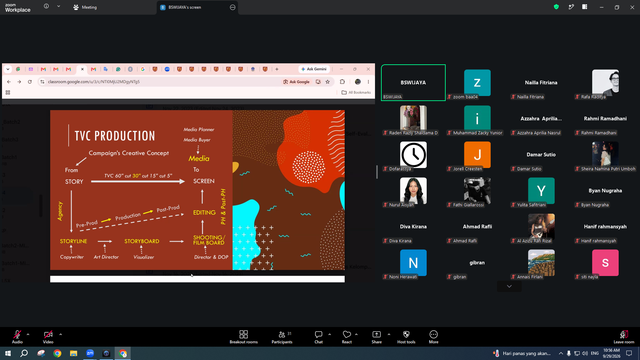This screenshot has height=360, width=640.
Task: Click the Leave room button
Action: [x=624, y=337]
